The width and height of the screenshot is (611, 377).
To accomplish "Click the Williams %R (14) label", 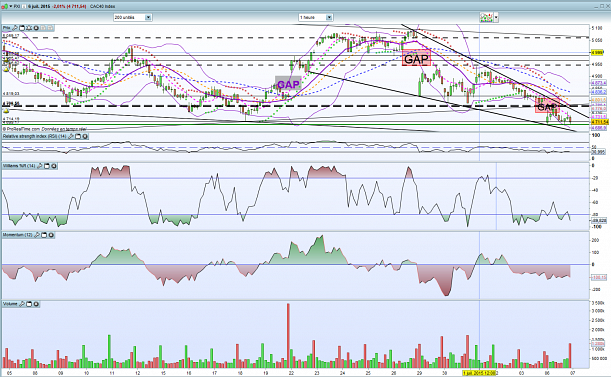I will [19, 166].
